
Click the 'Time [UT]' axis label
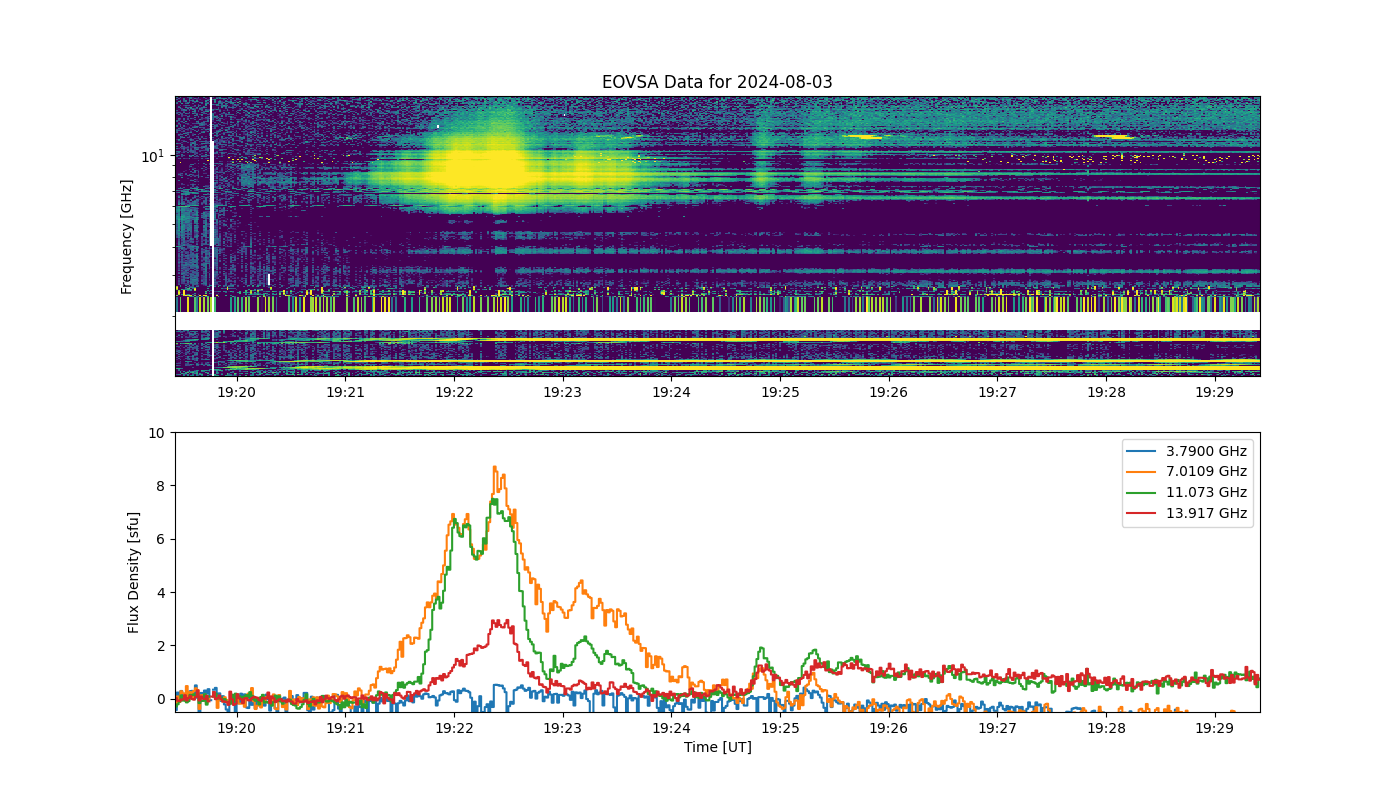717,747
